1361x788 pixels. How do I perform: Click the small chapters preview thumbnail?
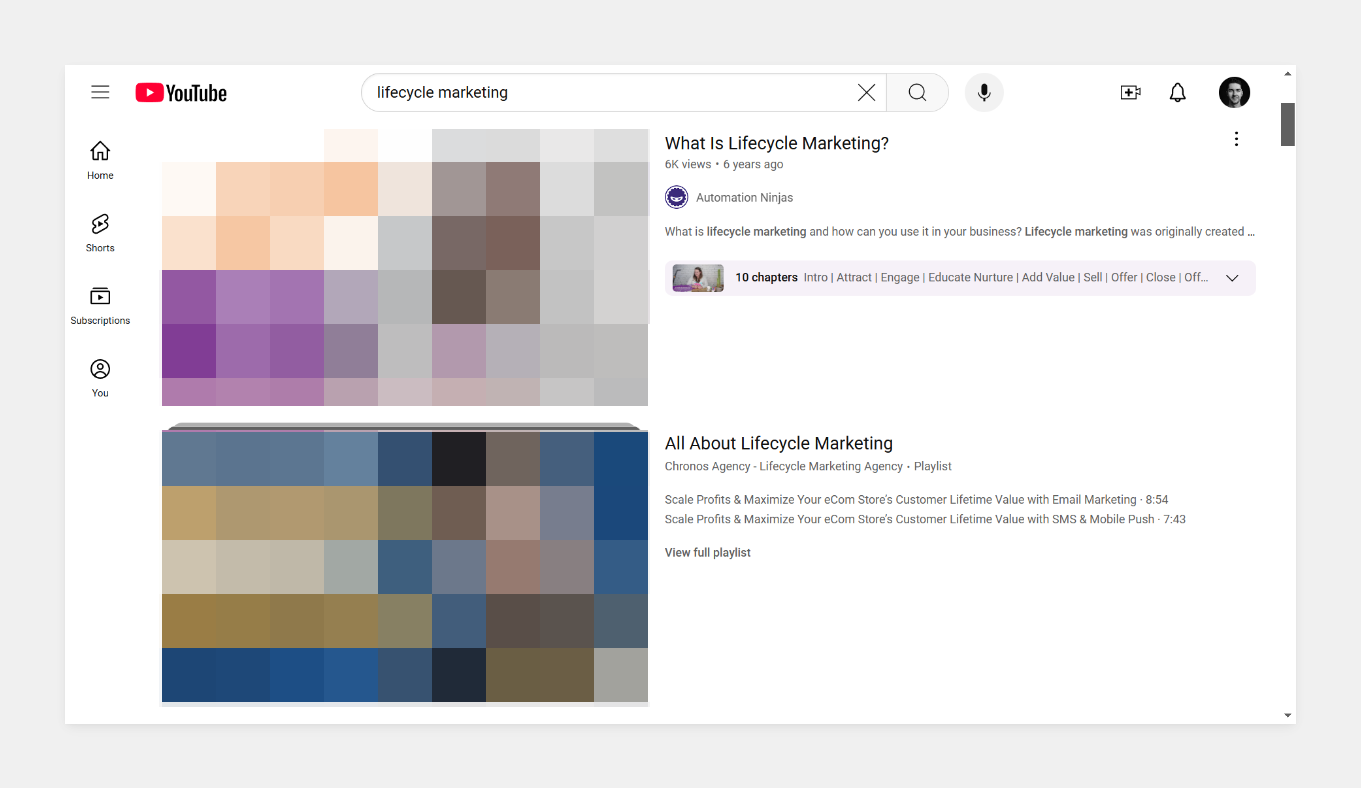pyautogui.click(x=698, y=278)
